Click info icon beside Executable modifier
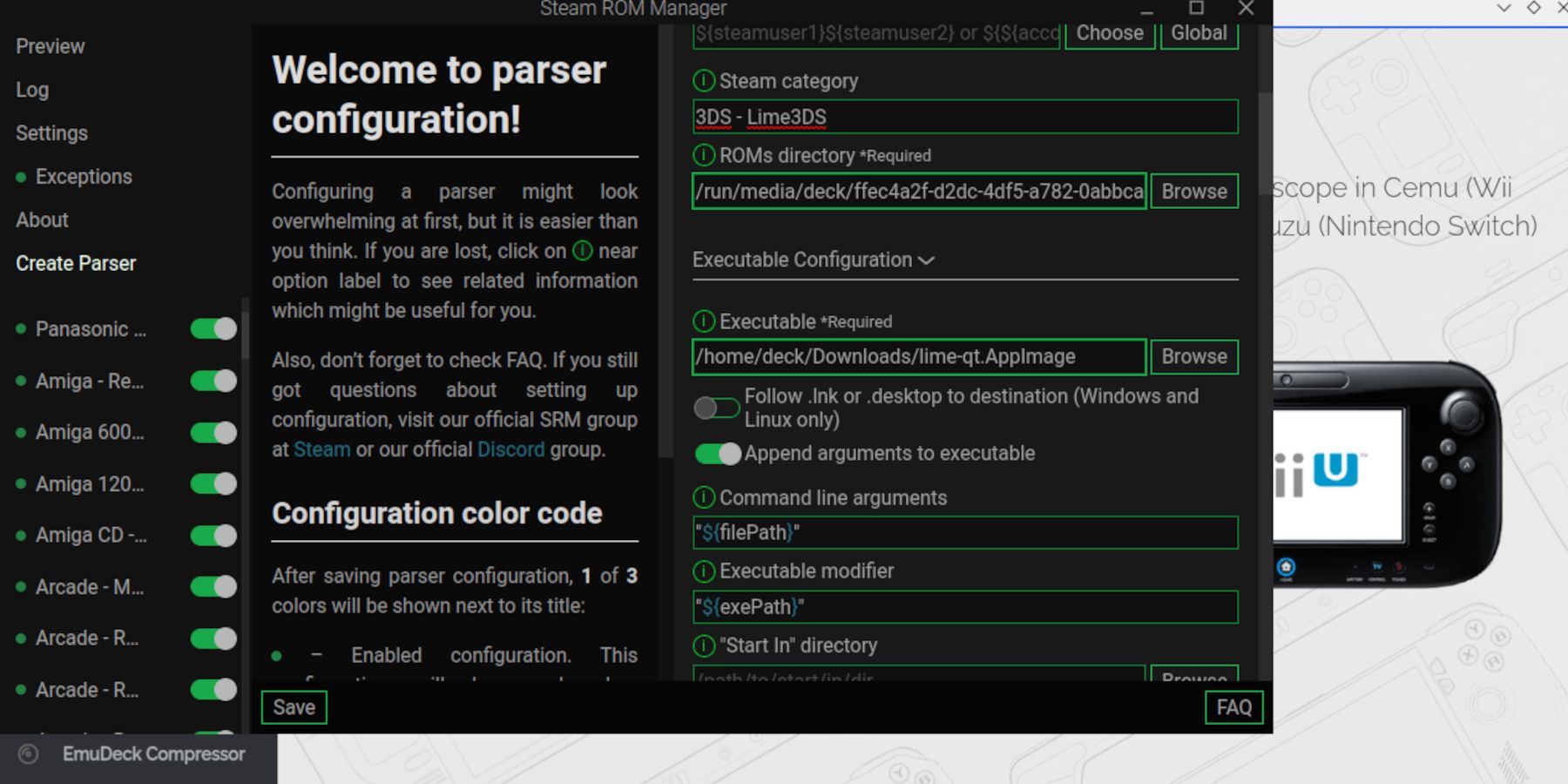The width and height of the screenshot is (1568, 784). [x=704, y=571]
